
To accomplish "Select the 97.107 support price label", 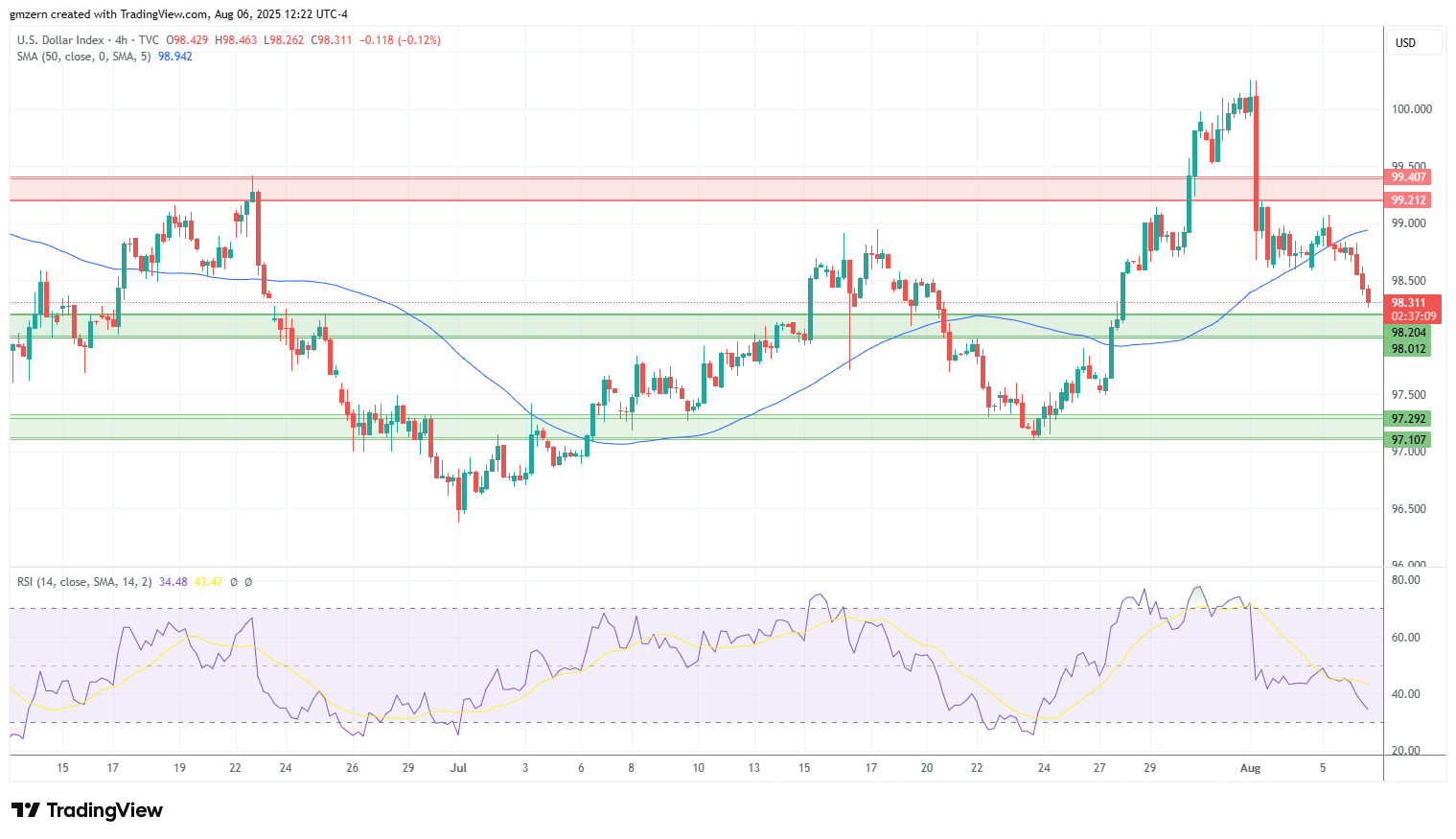I will 1409,440.
